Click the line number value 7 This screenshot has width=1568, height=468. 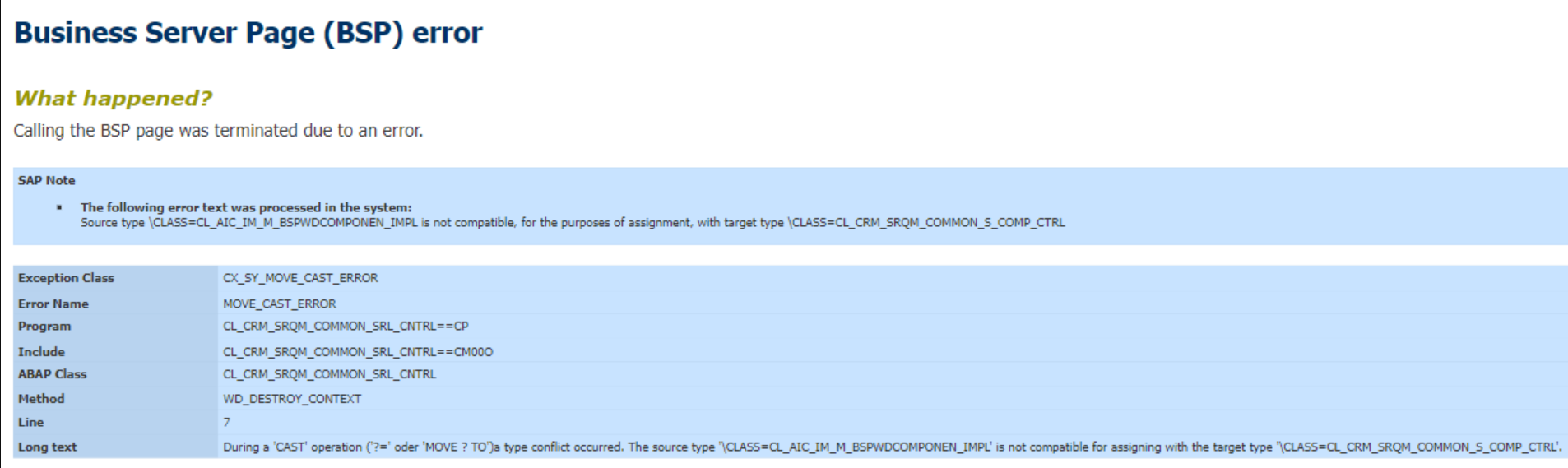click(x=227, y=423)
